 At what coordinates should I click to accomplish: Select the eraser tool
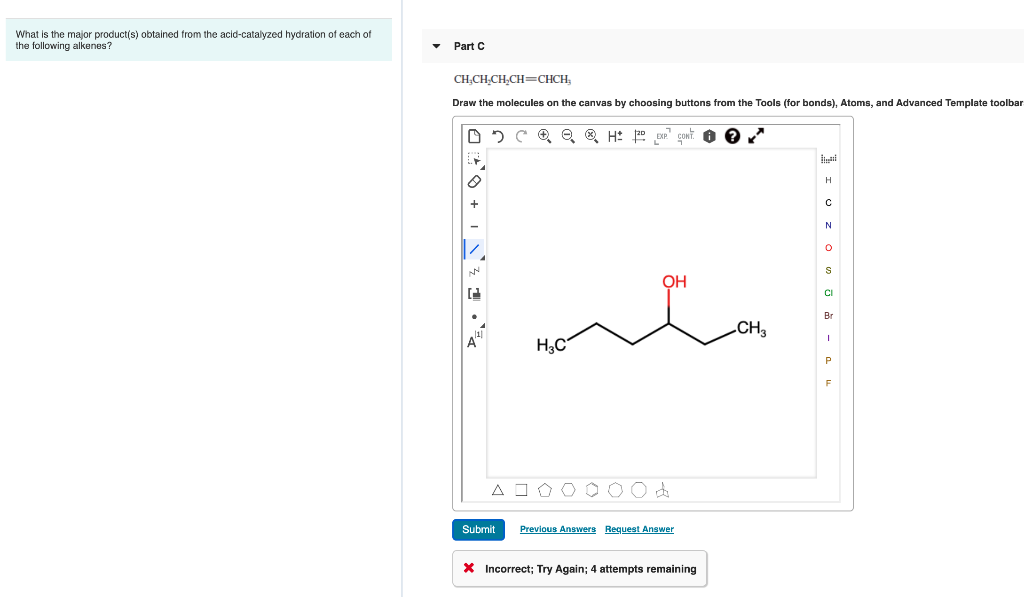(x=472, y=181)
